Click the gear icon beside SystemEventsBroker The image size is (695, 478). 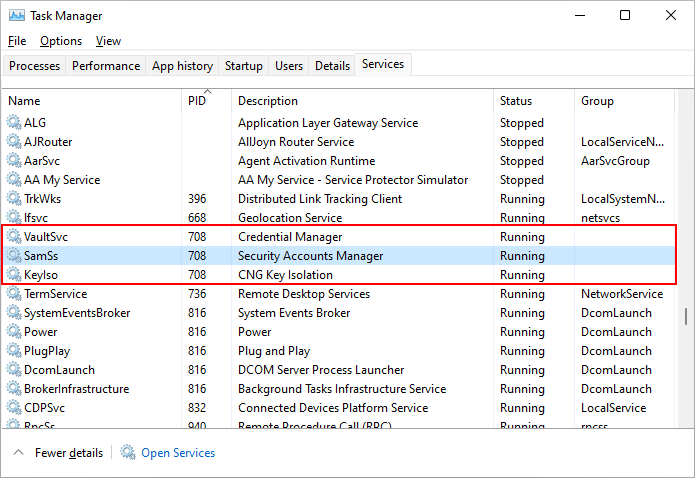pos(14,313)
